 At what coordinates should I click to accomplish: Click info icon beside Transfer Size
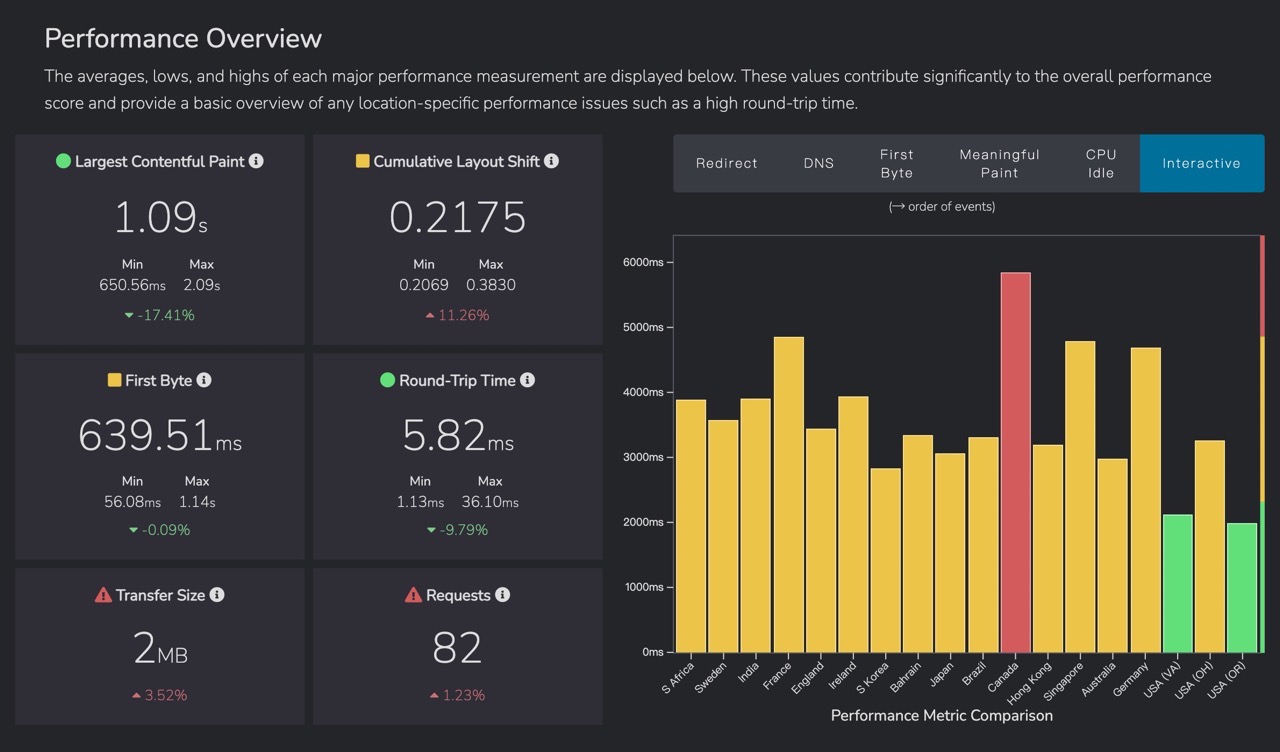(217, 595)
